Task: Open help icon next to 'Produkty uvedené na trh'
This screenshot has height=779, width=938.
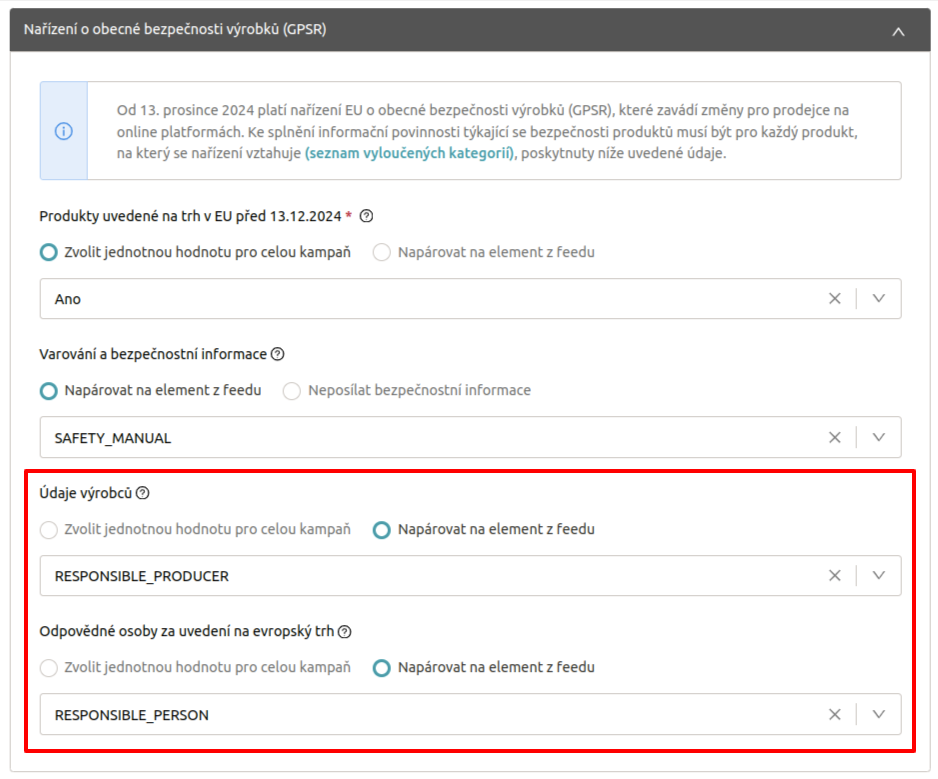Action: point(366,216)
